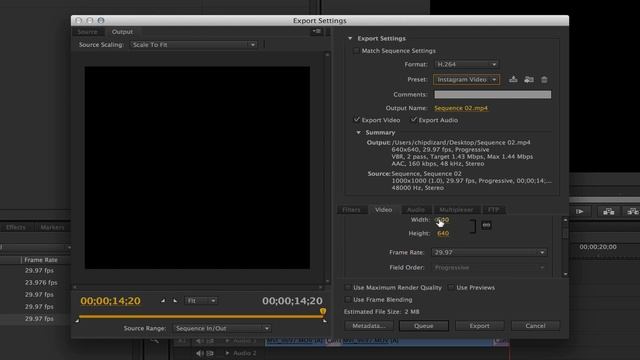
Task: Click in the Comments input field
Action: (x=493, y=95)
